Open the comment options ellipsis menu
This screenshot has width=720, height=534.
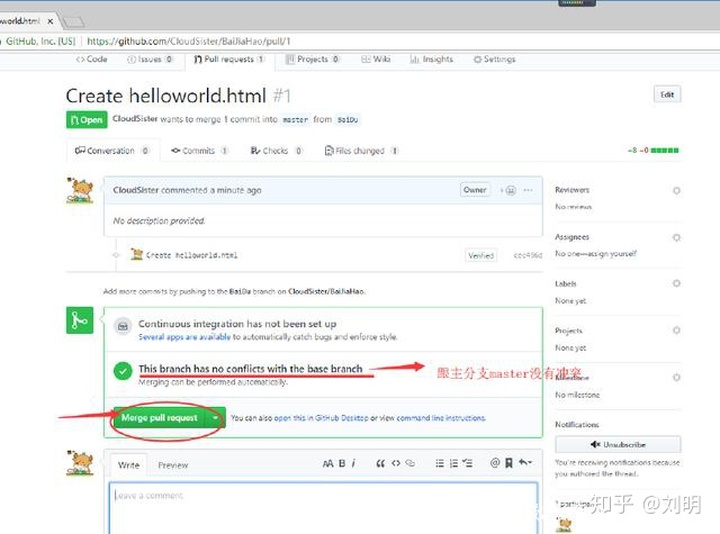point(528,190)
